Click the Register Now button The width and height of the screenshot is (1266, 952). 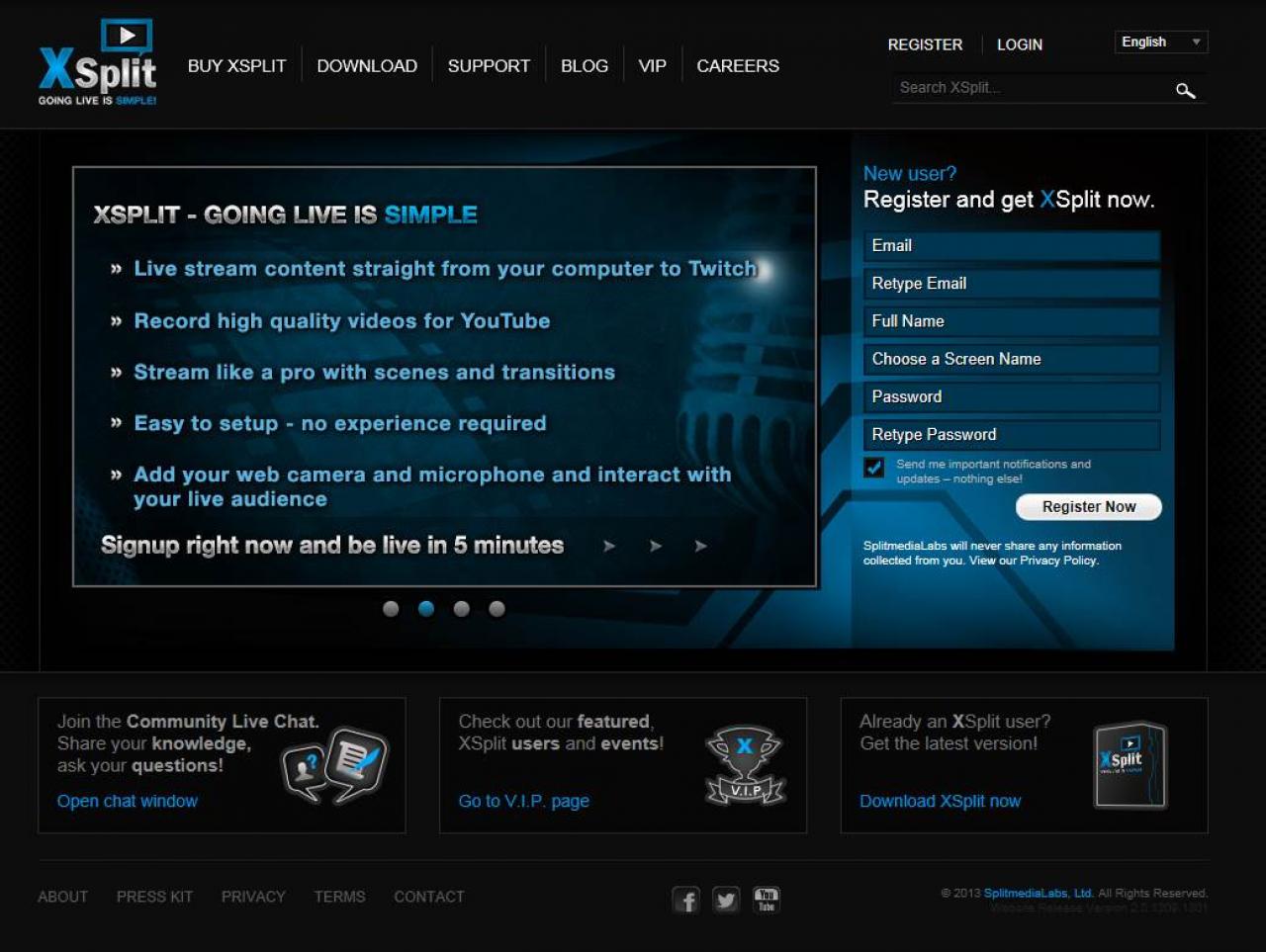pyautogui.click(x=1089, y=507)
